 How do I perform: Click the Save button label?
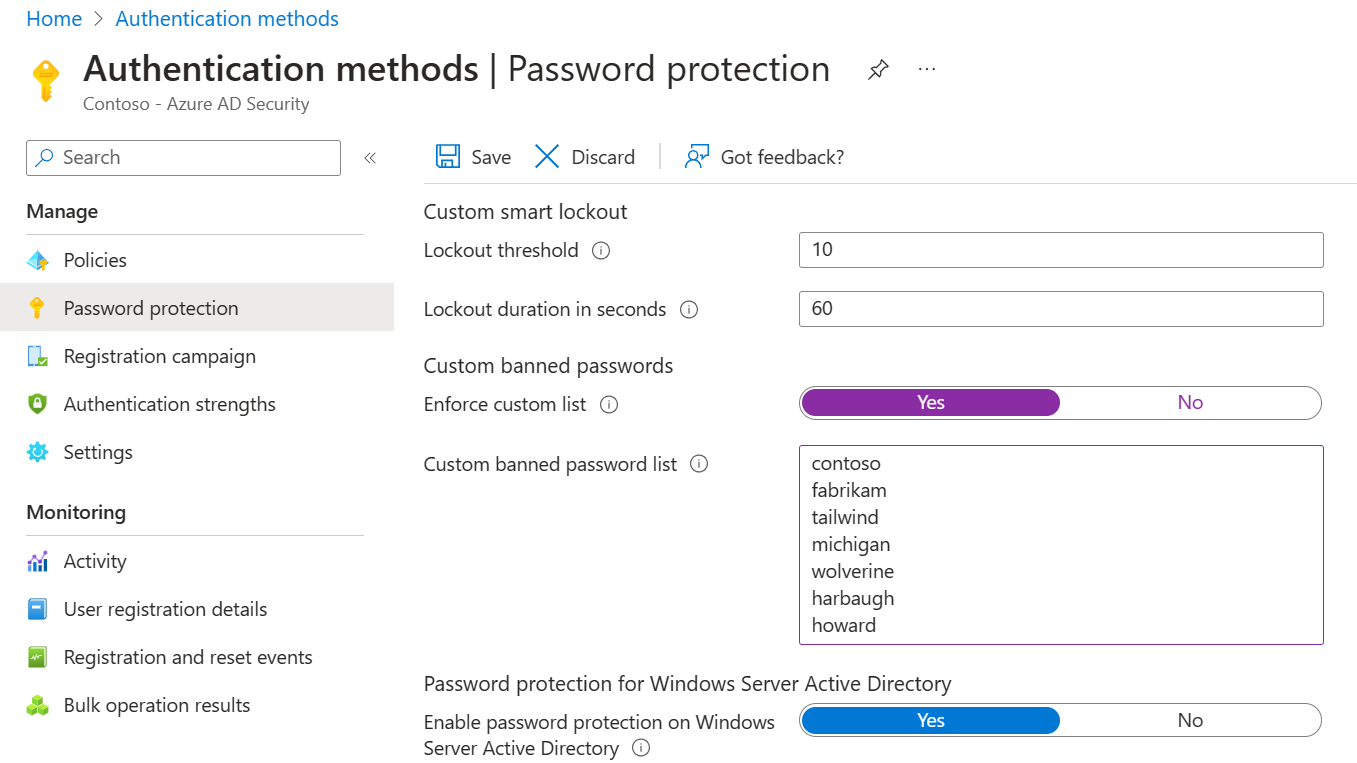[491, 157]
